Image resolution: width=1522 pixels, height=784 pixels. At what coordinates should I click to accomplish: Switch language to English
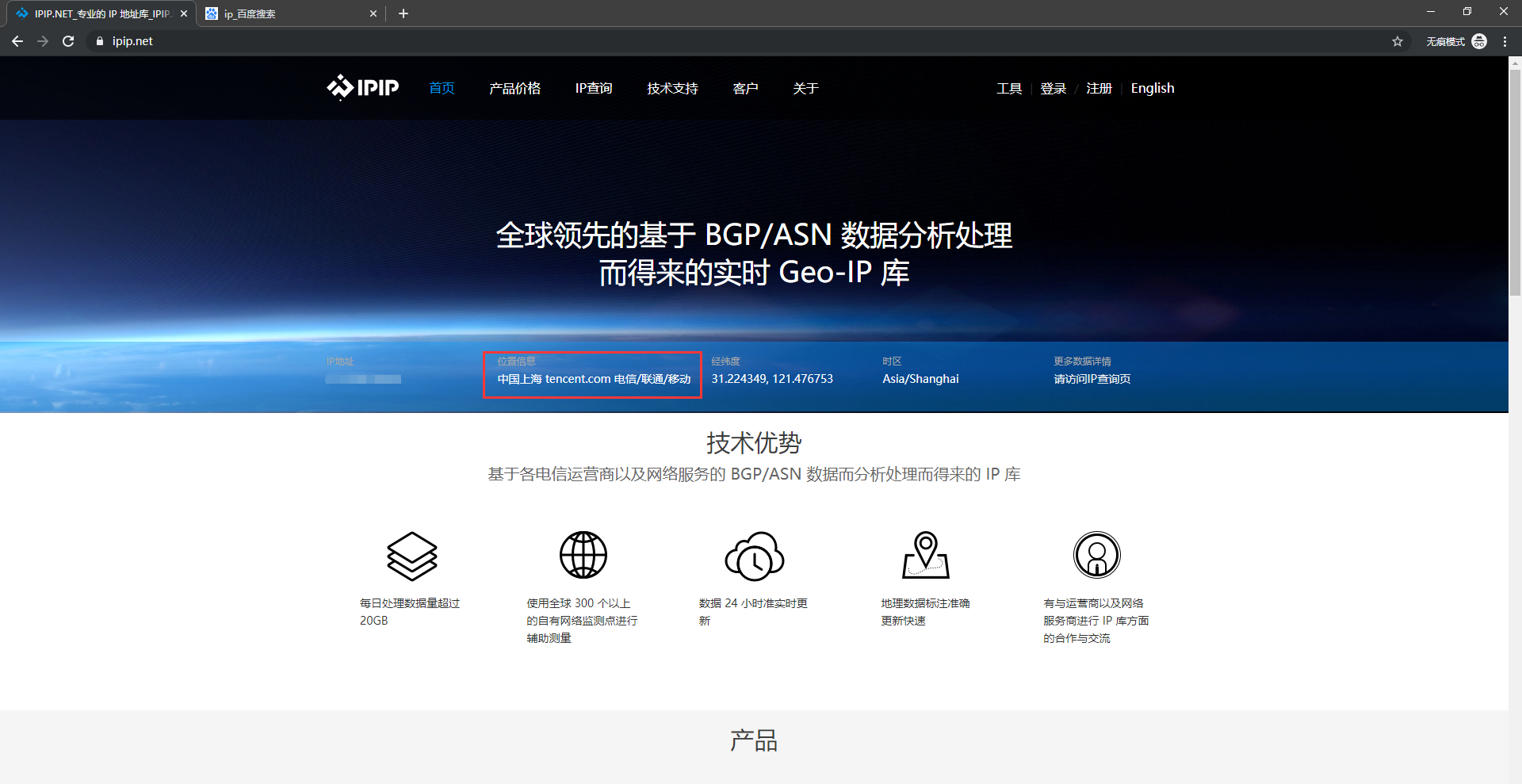tap(1153, 88)
